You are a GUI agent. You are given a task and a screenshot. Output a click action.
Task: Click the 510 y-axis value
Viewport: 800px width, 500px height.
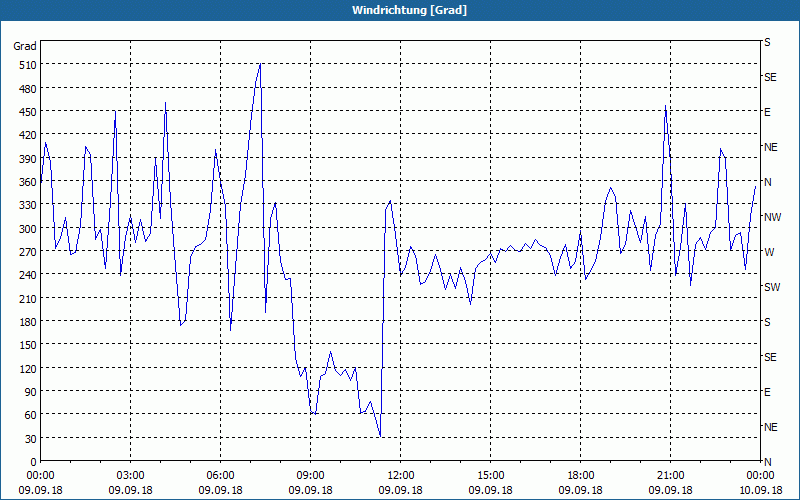click(28, 65)
